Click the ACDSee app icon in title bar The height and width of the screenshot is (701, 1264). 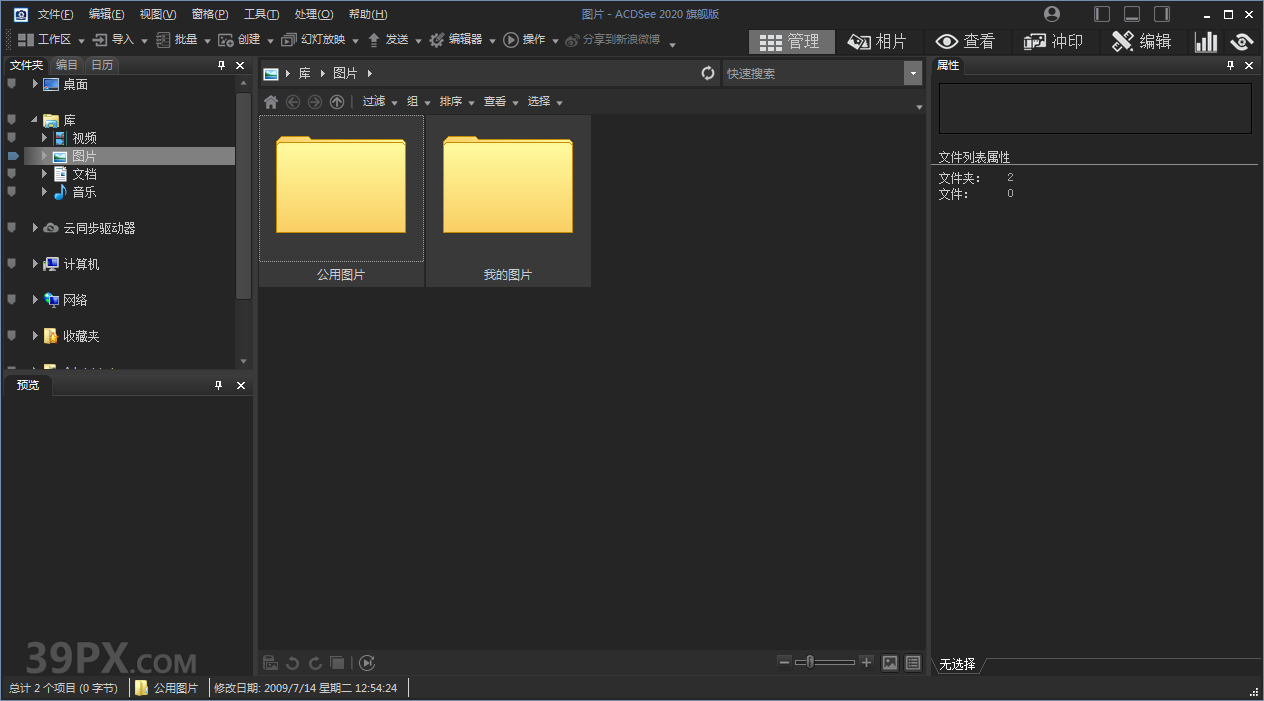20,14
